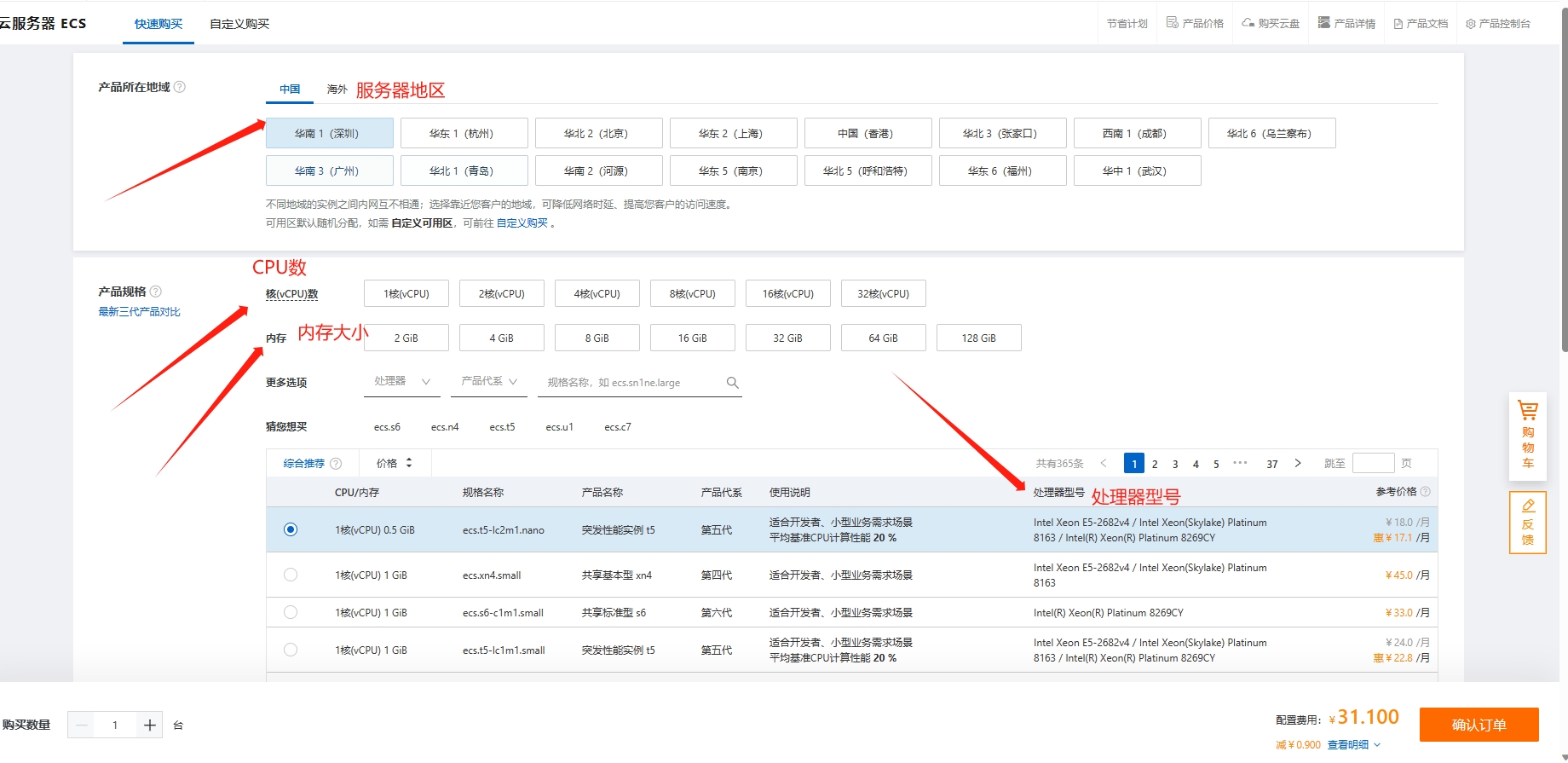1568x763 pixels.
Task: Select region 华南 3 (广州)
Action: point(330,171)
